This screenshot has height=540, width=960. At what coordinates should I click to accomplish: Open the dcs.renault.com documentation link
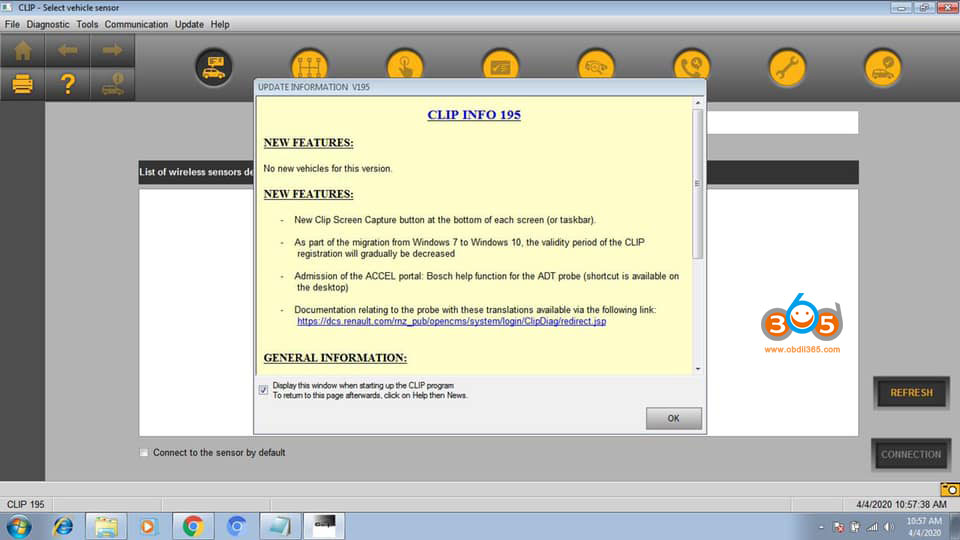coord(451,321)
